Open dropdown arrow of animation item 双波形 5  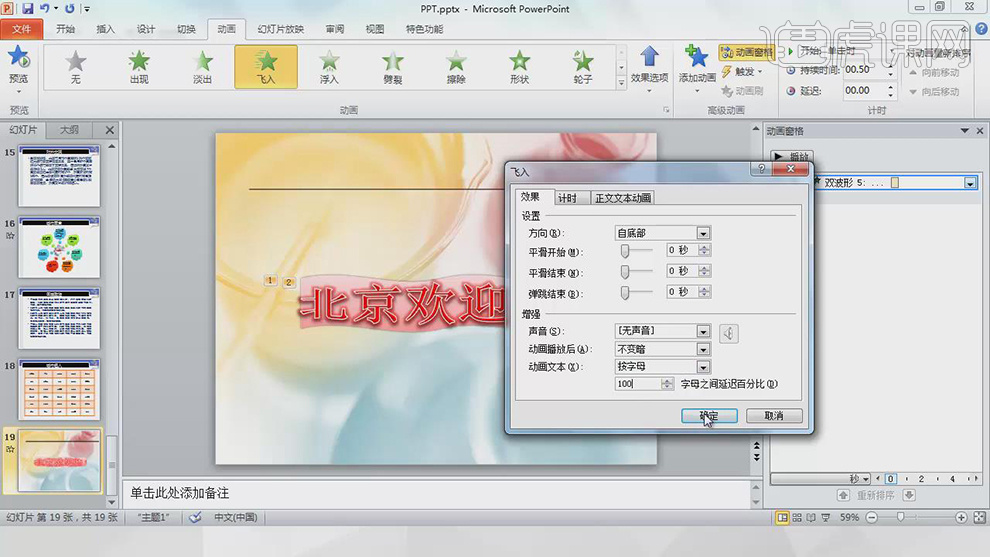pos(970,183)
